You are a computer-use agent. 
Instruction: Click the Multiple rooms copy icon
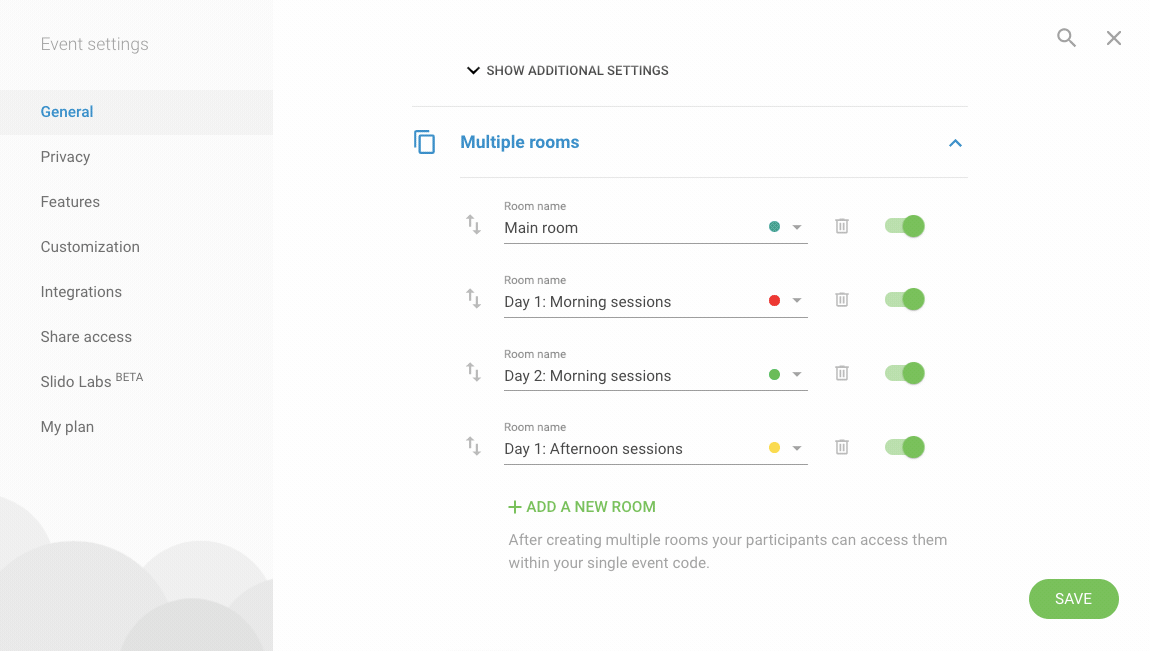pos(425,141)
